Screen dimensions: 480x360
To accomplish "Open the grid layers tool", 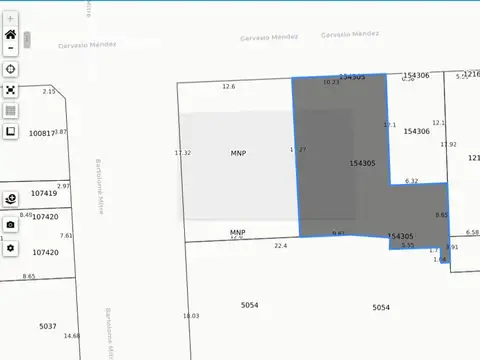I will pos(10,111).
